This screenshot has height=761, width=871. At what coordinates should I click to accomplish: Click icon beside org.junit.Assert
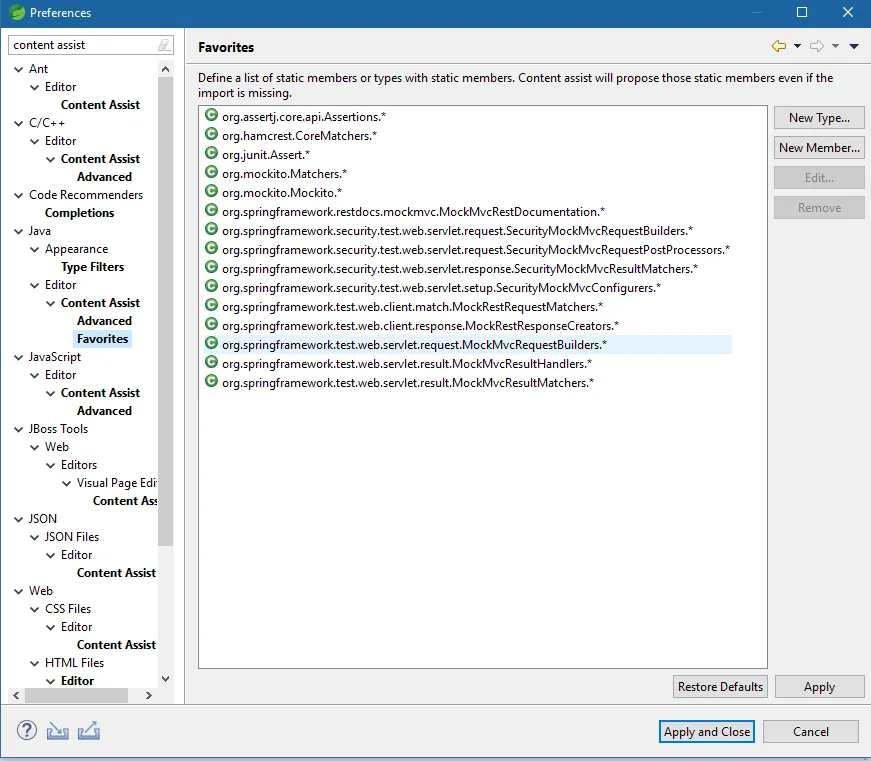point(211,153)
